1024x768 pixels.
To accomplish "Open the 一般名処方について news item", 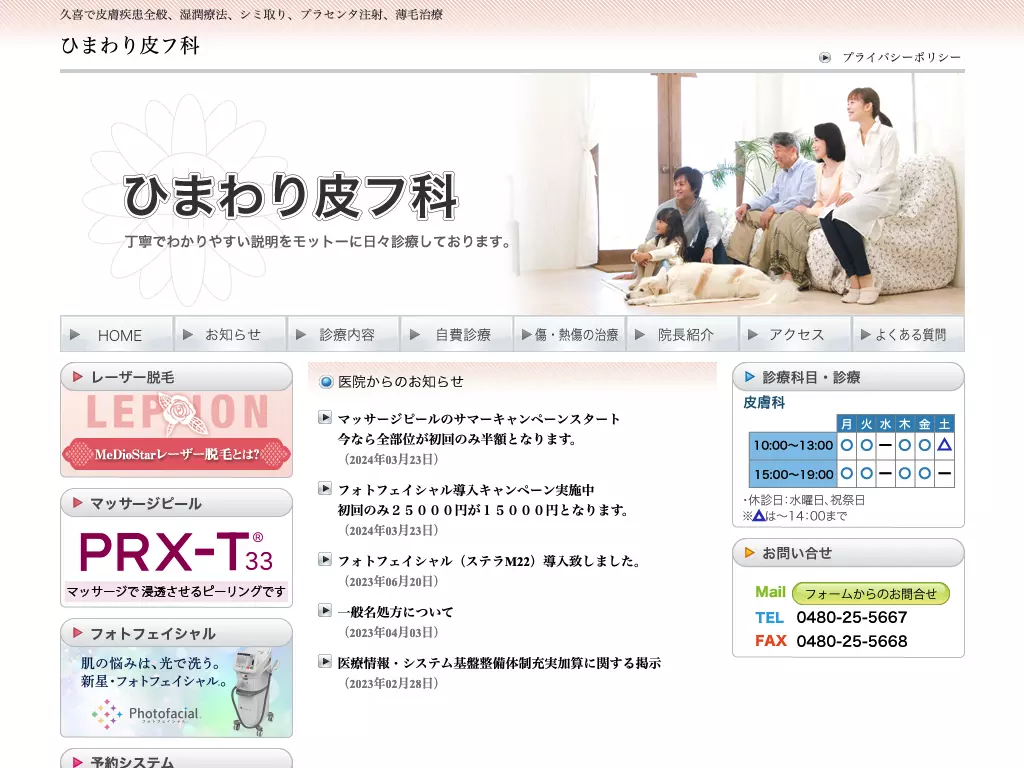I will click(x=395, y=612).
